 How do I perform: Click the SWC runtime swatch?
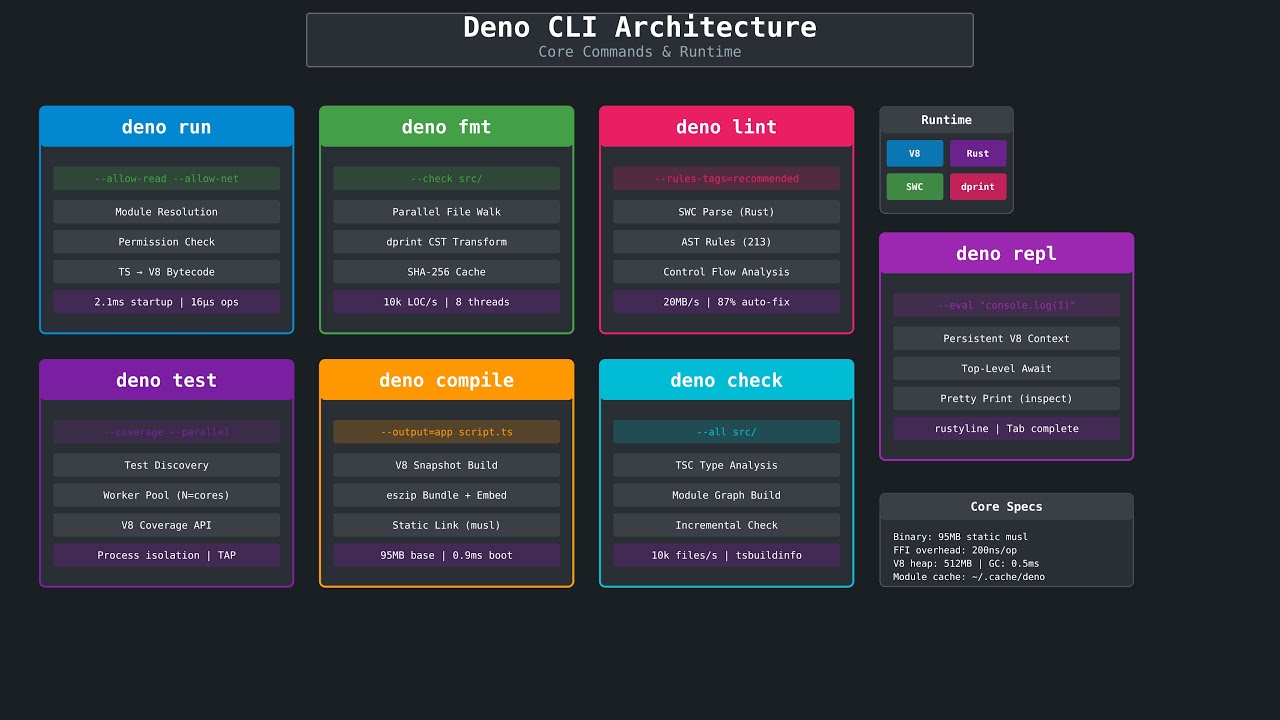pos(915,187)
